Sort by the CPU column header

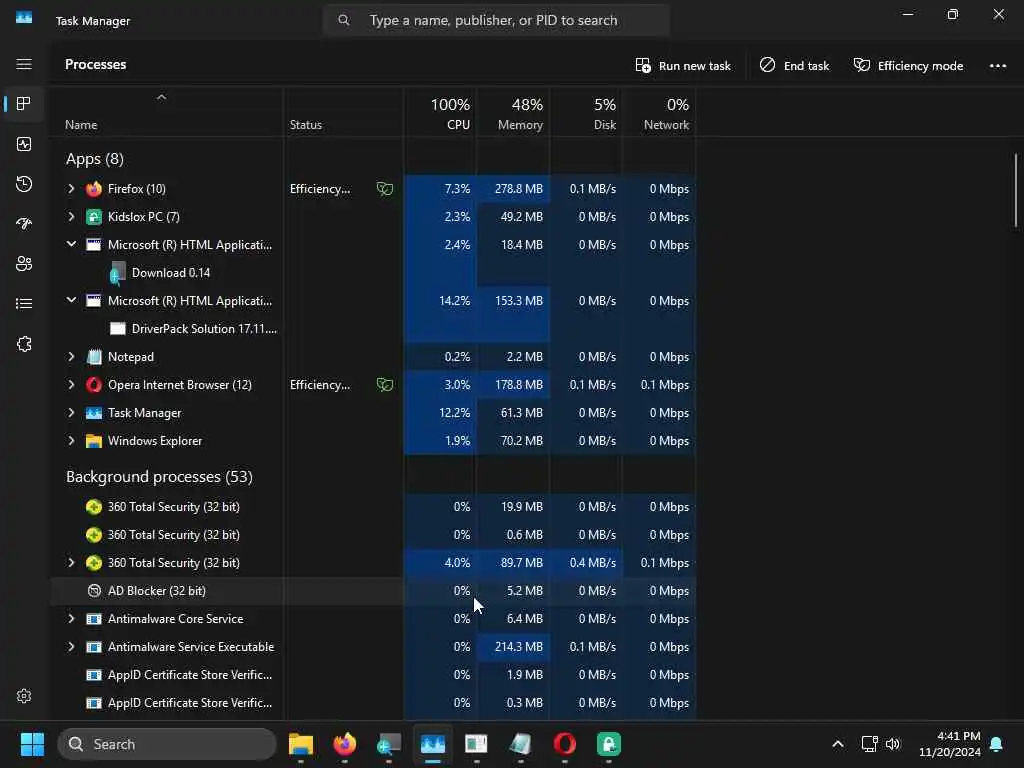point(440,113)
